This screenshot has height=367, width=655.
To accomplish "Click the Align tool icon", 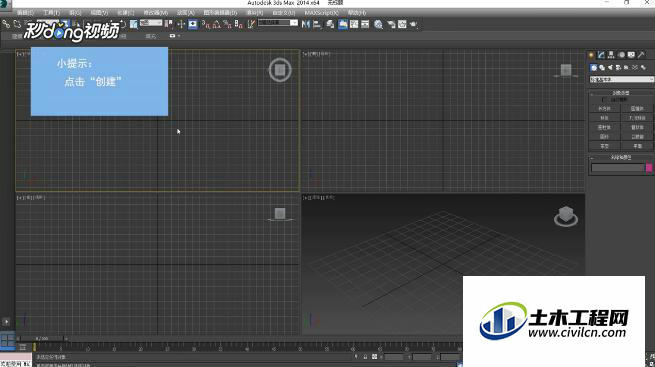I will 317,24.
